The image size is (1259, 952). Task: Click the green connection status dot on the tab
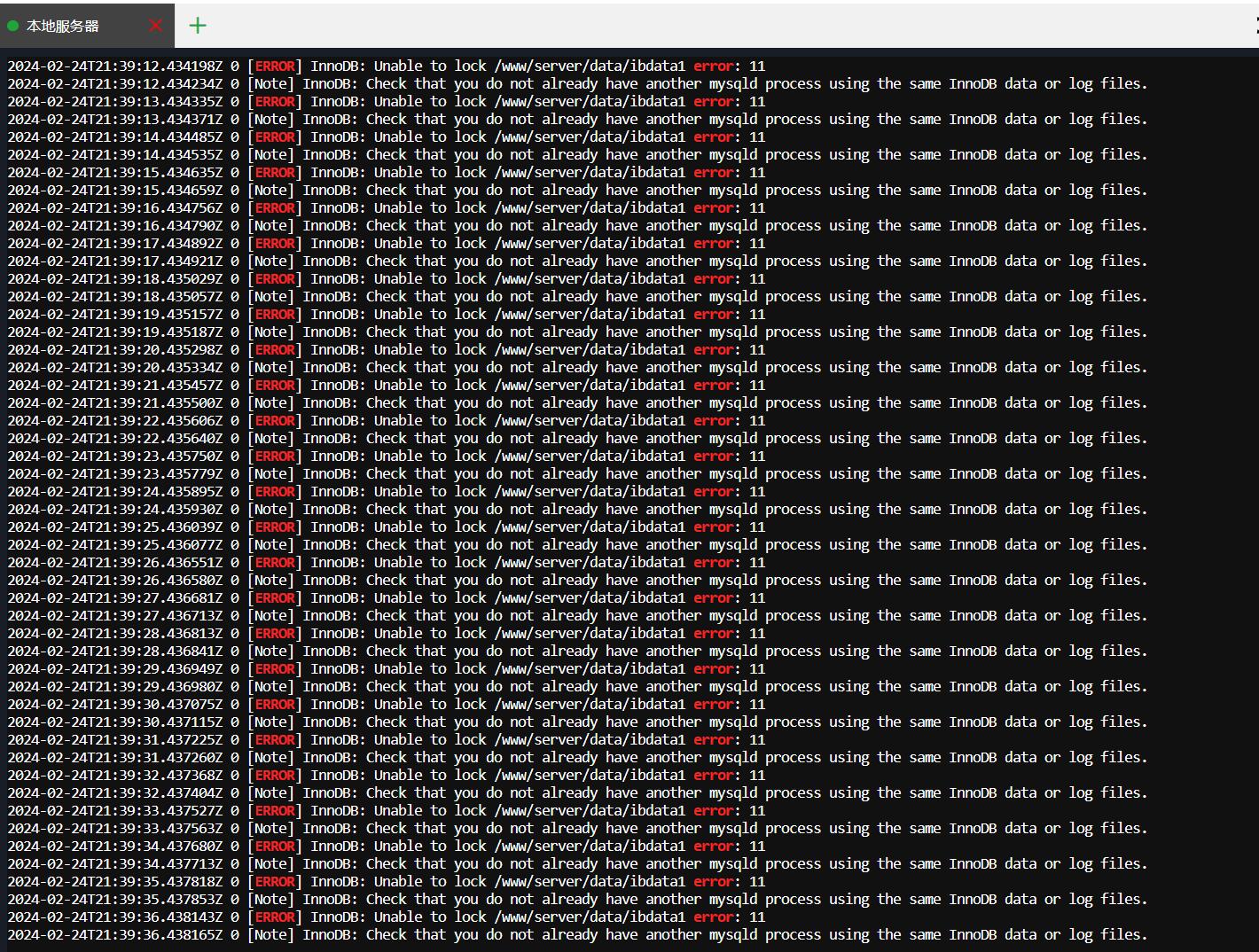pyautogui.click(x=12, y=27)
